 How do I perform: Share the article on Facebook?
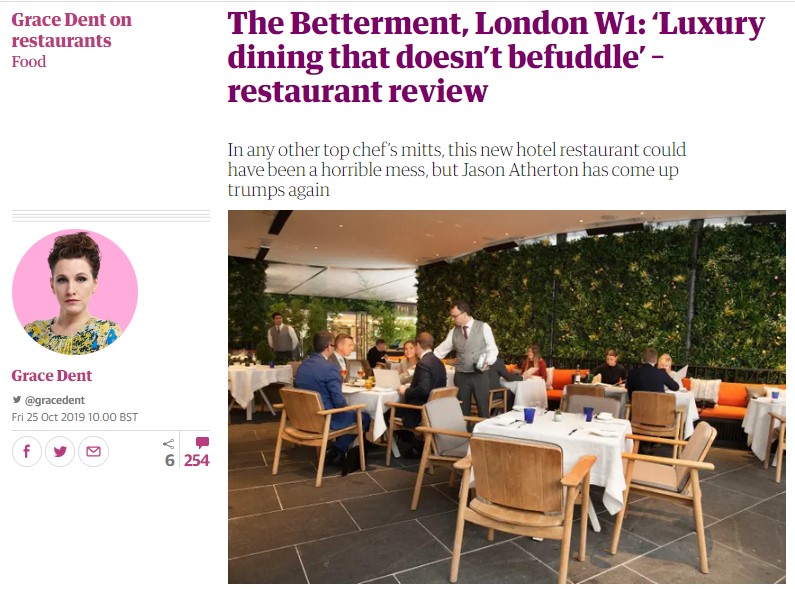point(26,451)
